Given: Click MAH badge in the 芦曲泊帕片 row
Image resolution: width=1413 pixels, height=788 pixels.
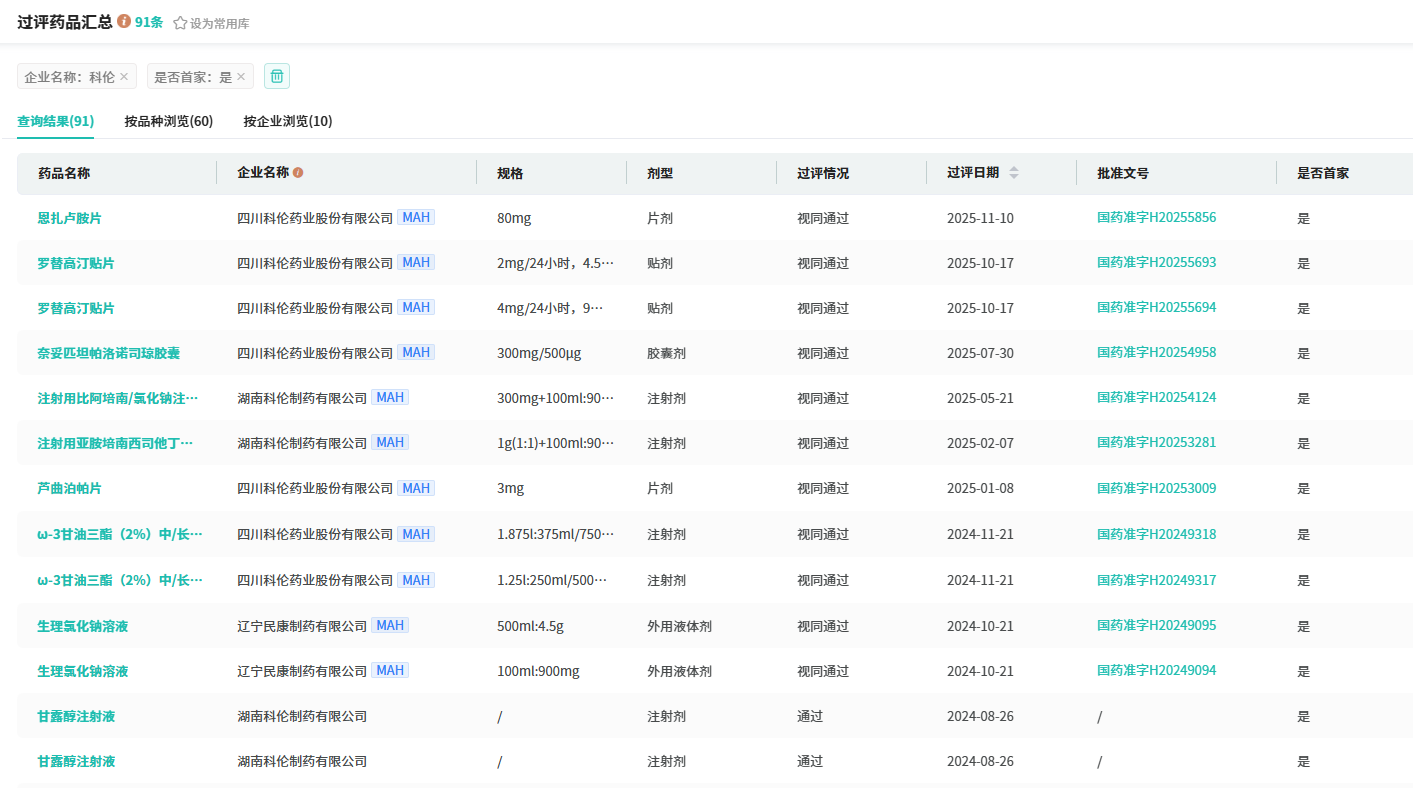Looking at the screenshot, I should (x=416, y=488).
